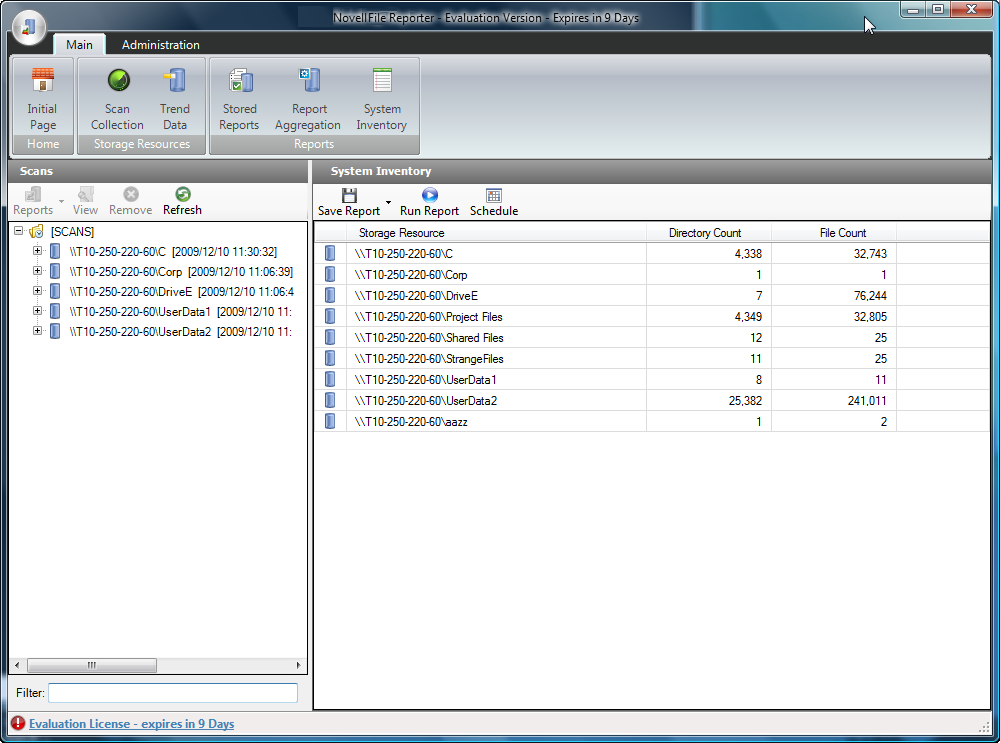Click the volume icon of scan \\T10-250-220-60\Corp
This screenshot has width=1000, height=743.
[55, 271]
